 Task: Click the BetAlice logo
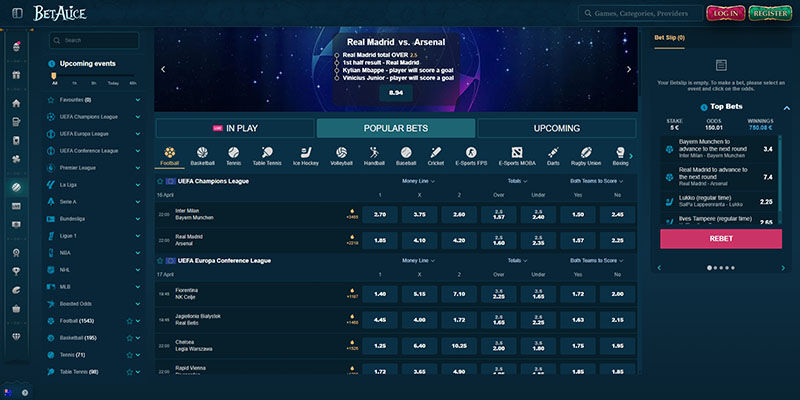60,13
